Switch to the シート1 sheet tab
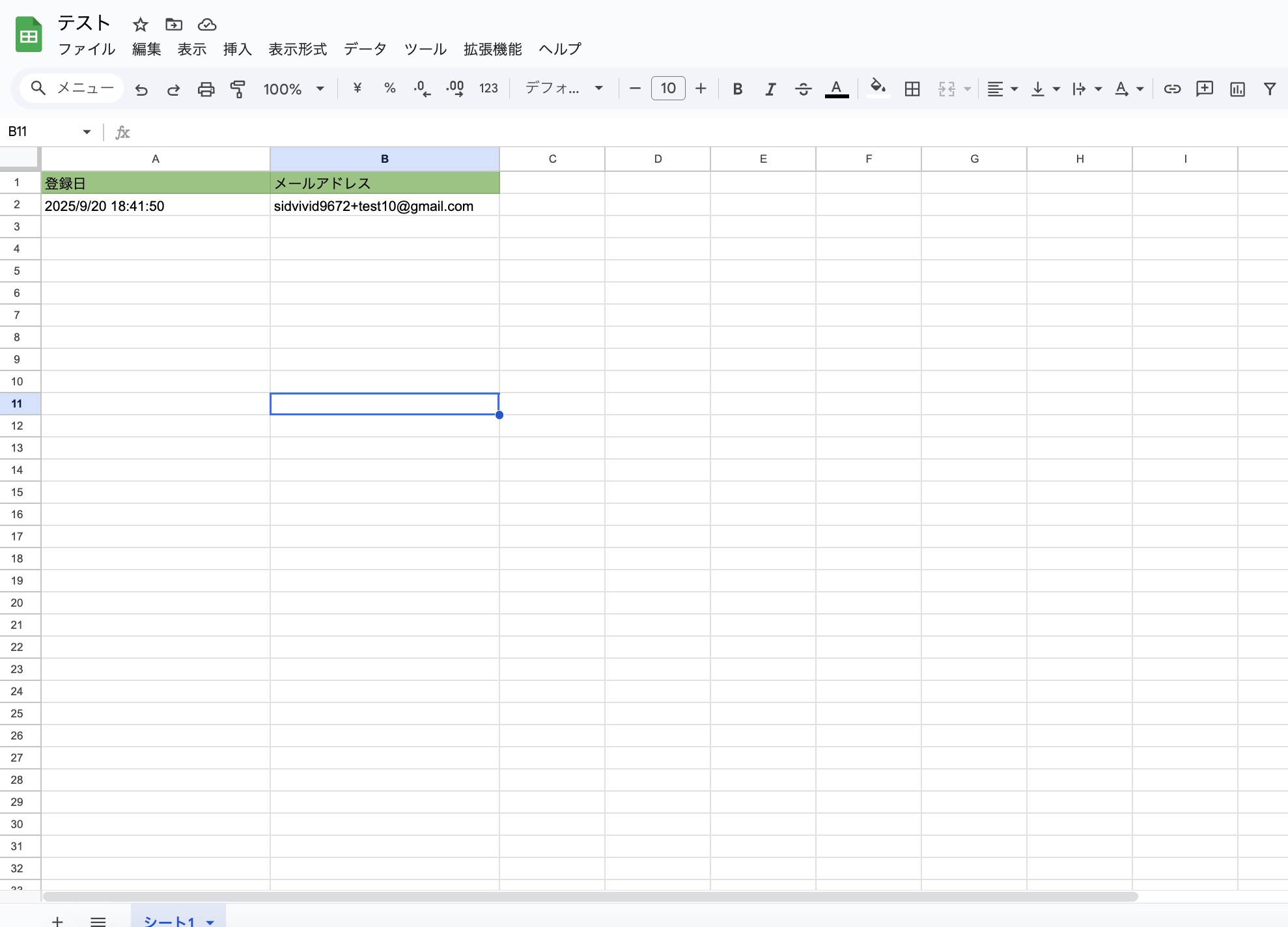This screenshot has width=1288, height=927. (169, 919)
